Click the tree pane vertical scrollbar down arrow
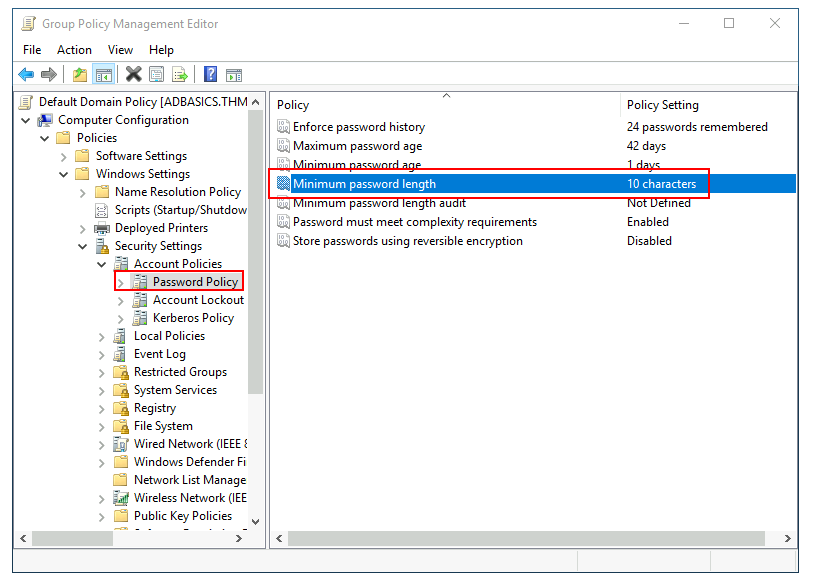 point(255,521)
